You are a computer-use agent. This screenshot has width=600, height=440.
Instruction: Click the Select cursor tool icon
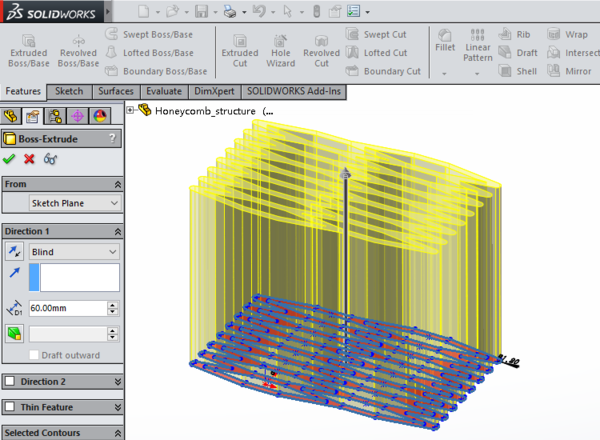(287, 11)
